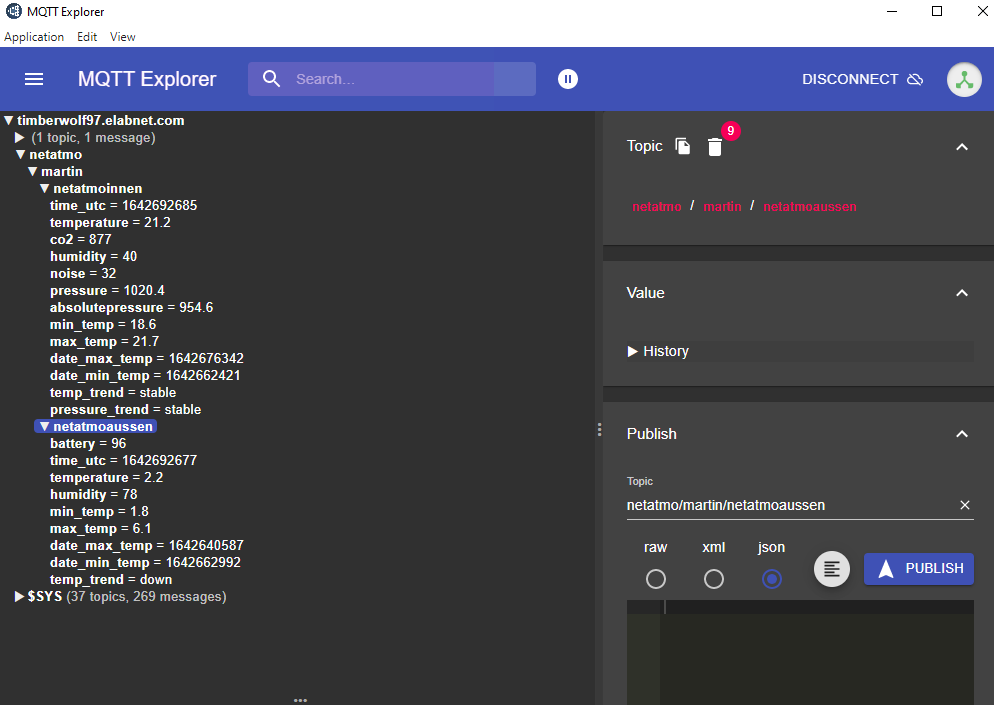
Task: Select the date_max_temp = 1642676342 row
Action: click(x=146, y=359)
